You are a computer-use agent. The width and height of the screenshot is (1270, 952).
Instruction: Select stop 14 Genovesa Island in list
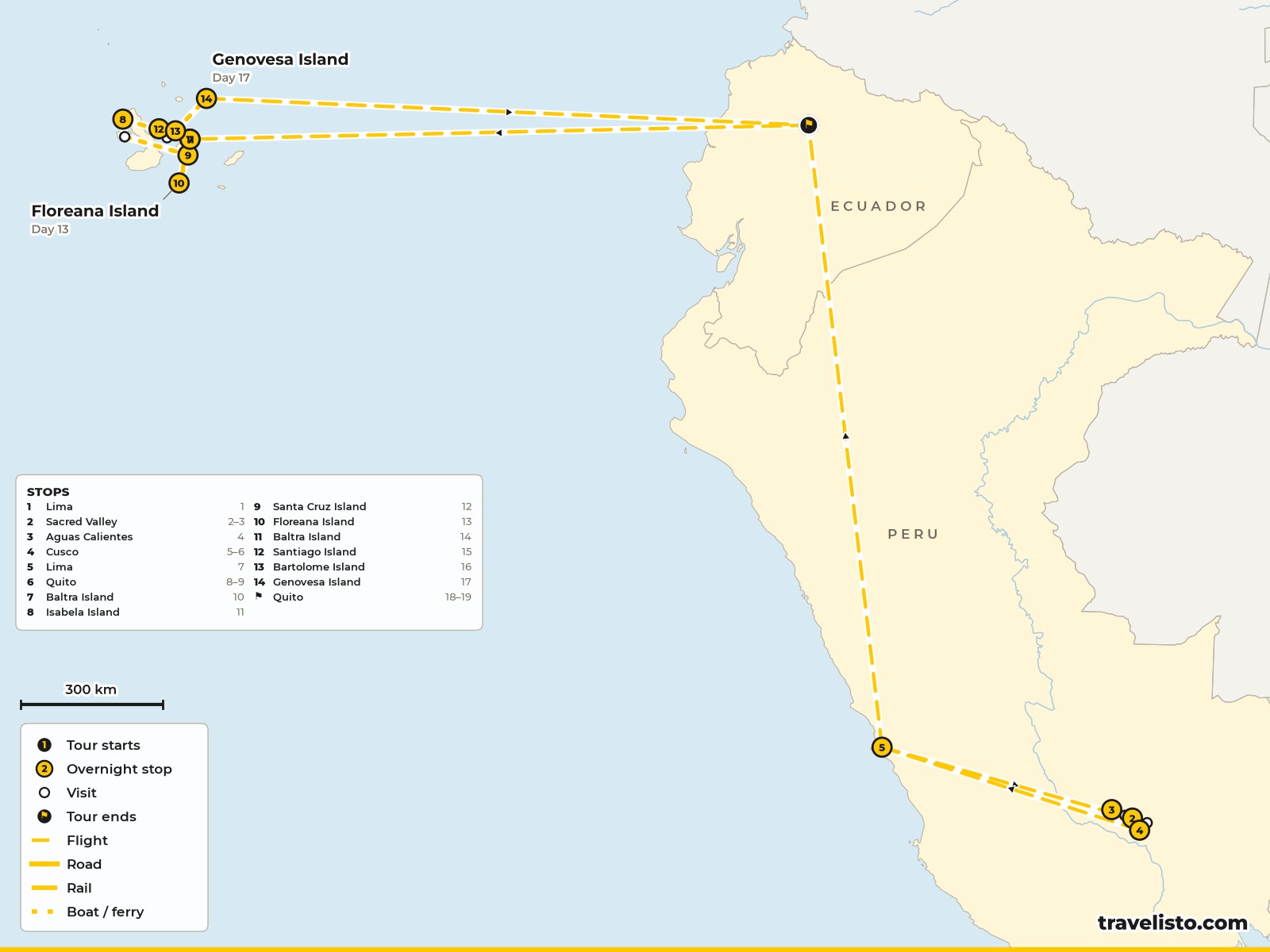[363, 582]
